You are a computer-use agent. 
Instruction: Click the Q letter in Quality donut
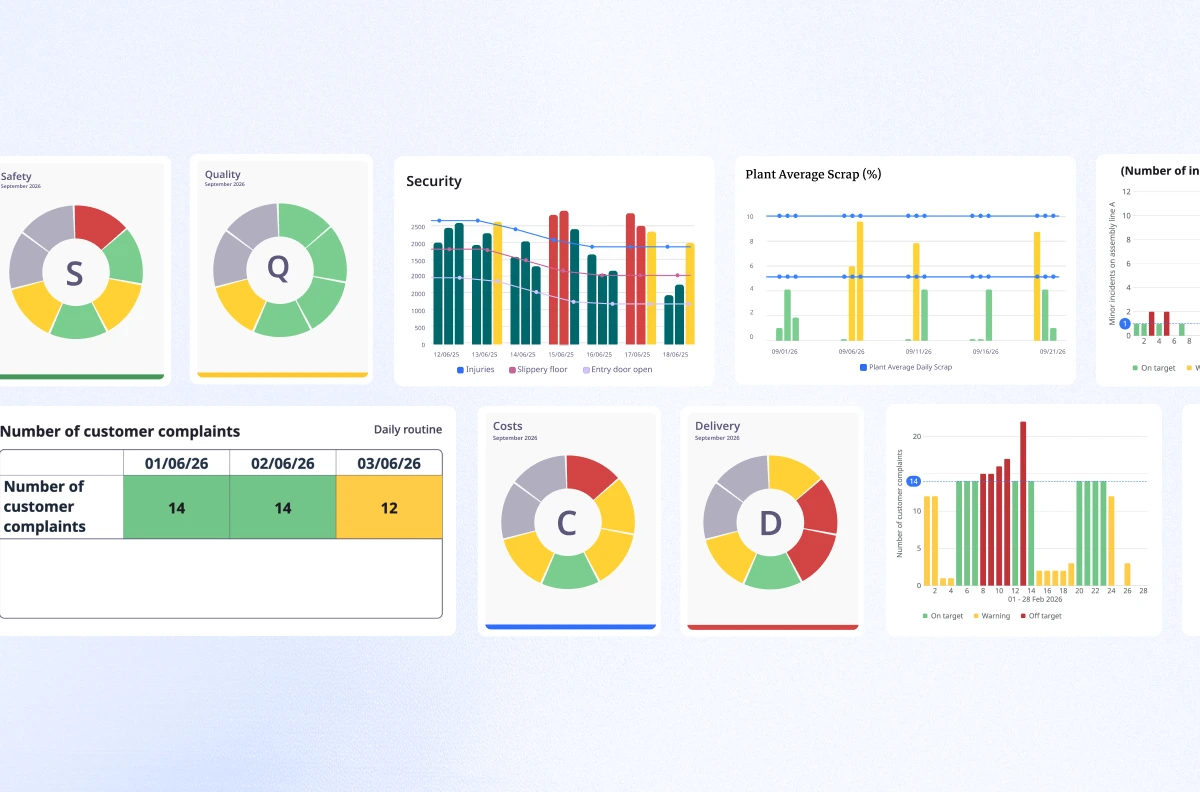pyautogui.click(x=278, y=267)
